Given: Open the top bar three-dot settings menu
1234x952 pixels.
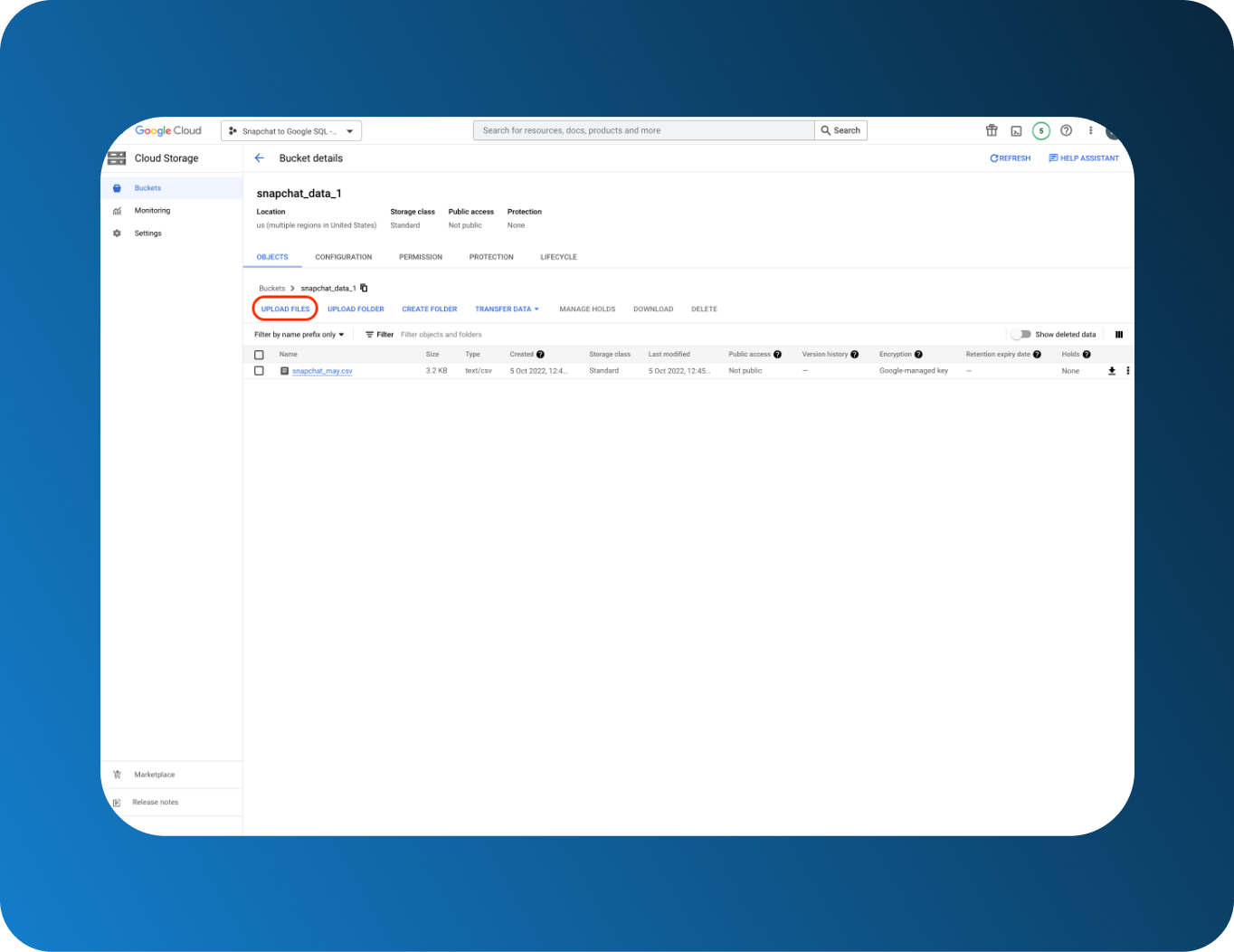Looking at the screenshot, I should coord(1091,130).
